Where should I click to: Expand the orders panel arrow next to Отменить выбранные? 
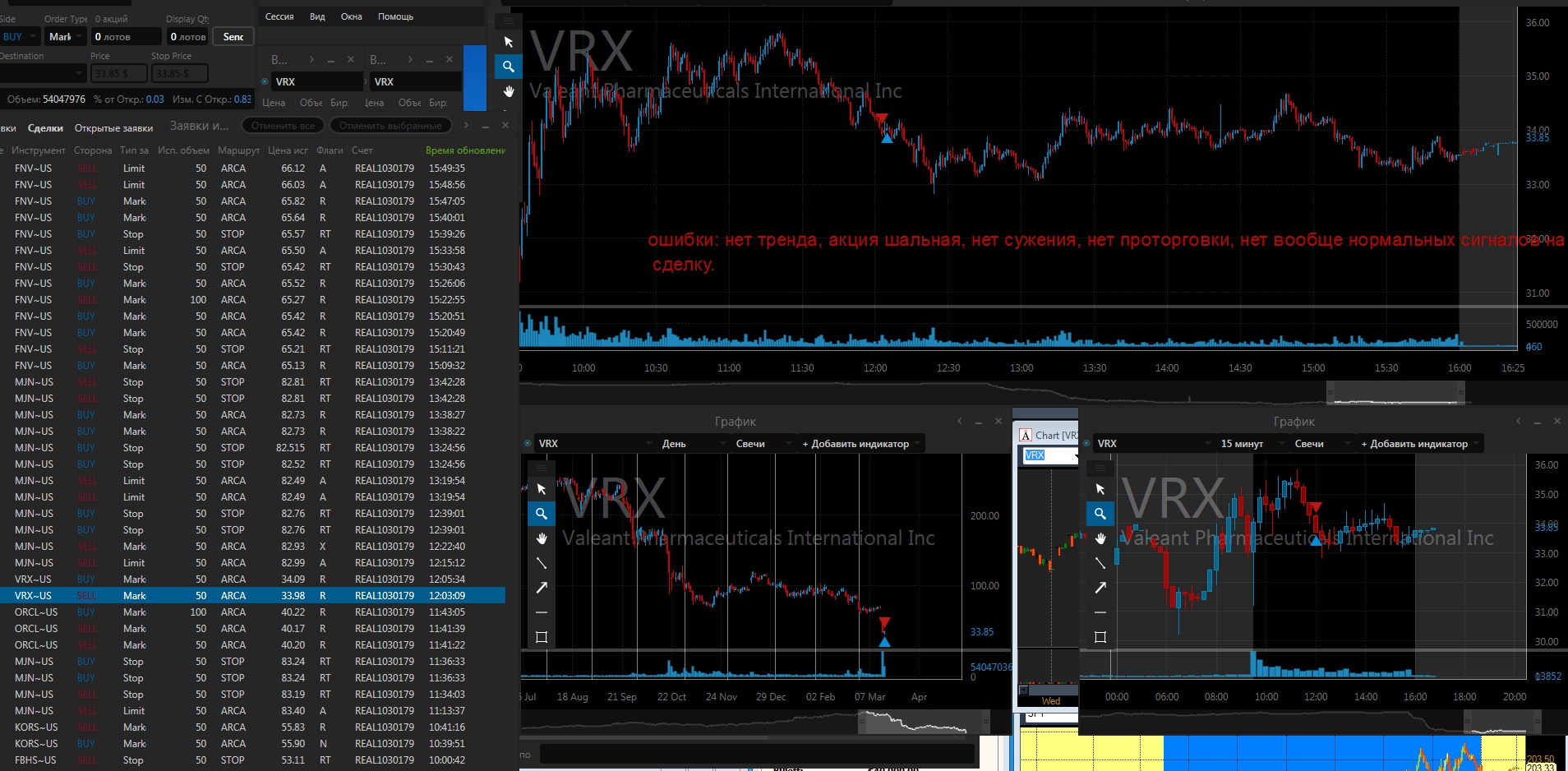pyautogui.click(x=466, y=125)
